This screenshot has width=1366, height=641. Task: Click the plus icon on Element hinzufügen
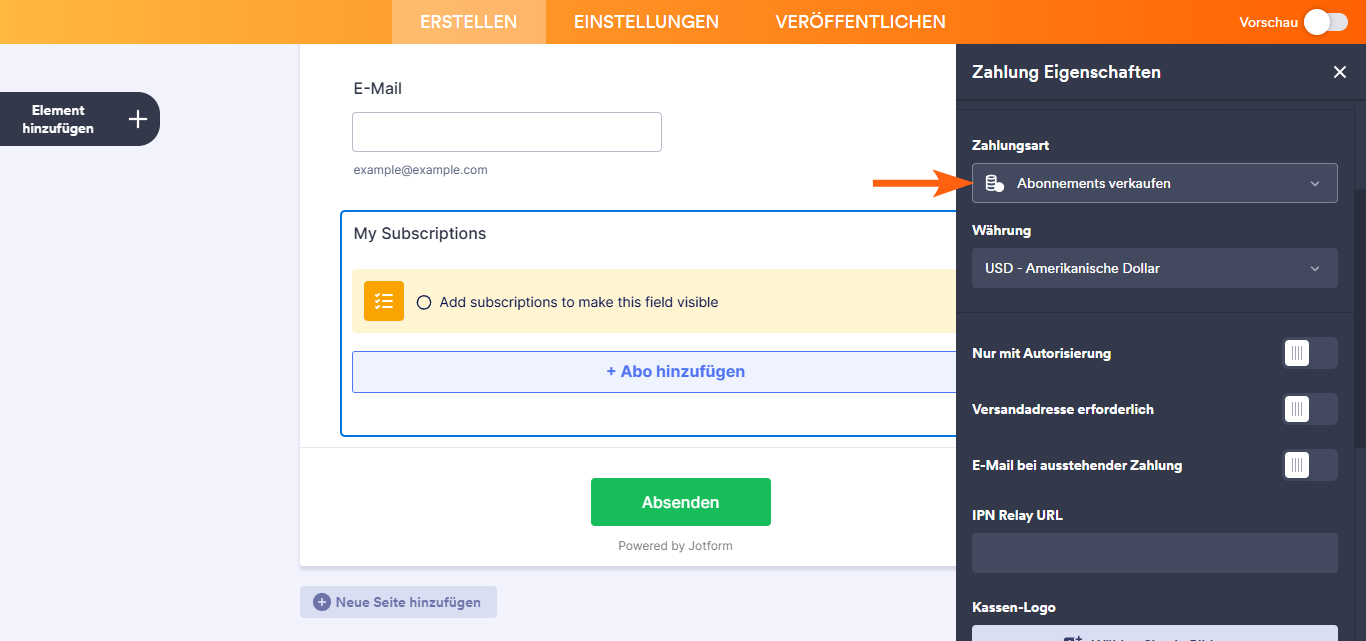pos(137,118)
